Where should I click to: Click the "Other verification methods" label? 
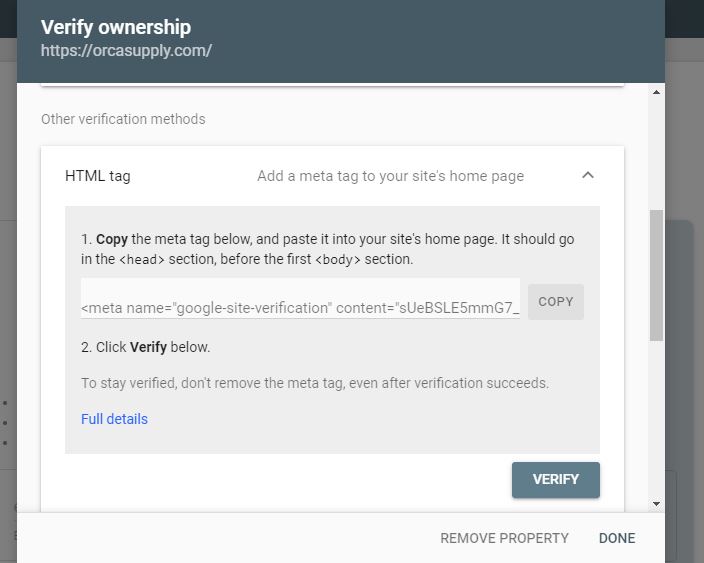tap(123, 119)
